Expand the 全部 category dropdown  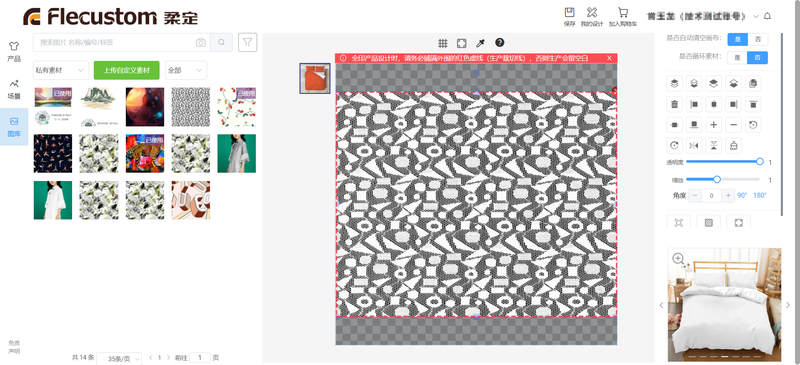(x=186, y=70)
